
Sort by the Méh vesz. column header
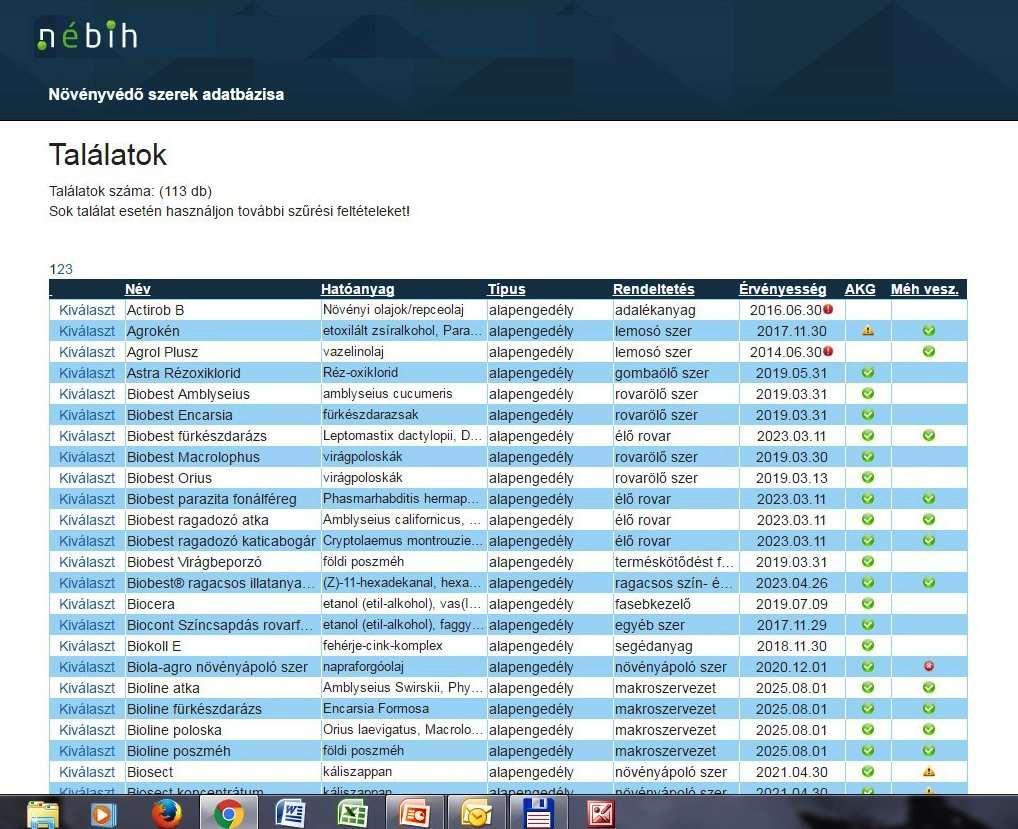click(x=925, y=289)
